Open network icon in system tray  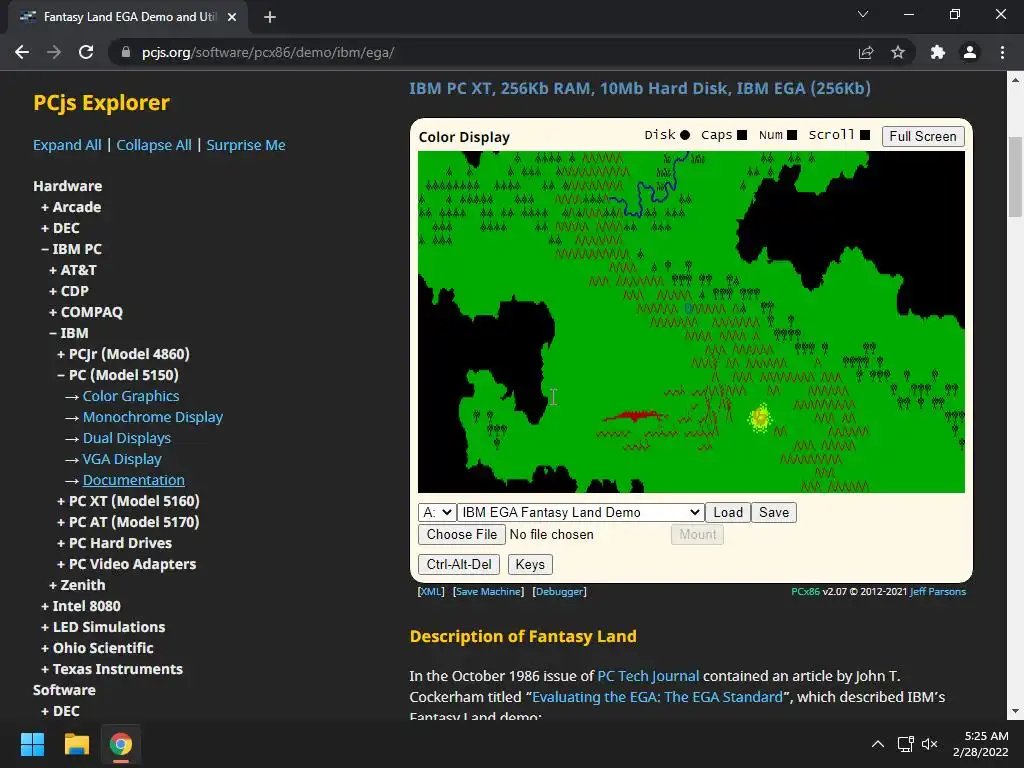(905, 744)
